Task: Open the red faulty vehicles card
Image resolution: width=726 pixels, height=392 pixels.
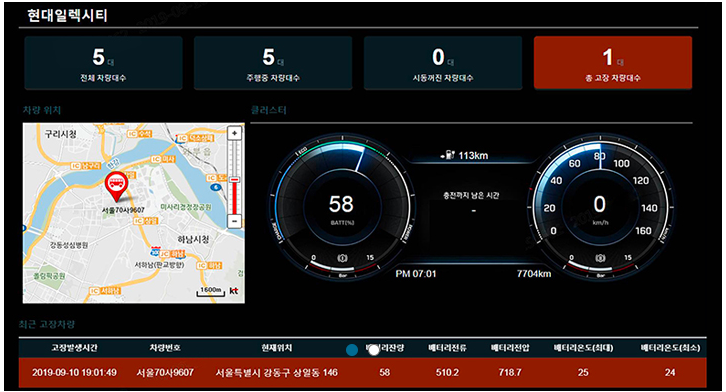Action: coord(613,63)
